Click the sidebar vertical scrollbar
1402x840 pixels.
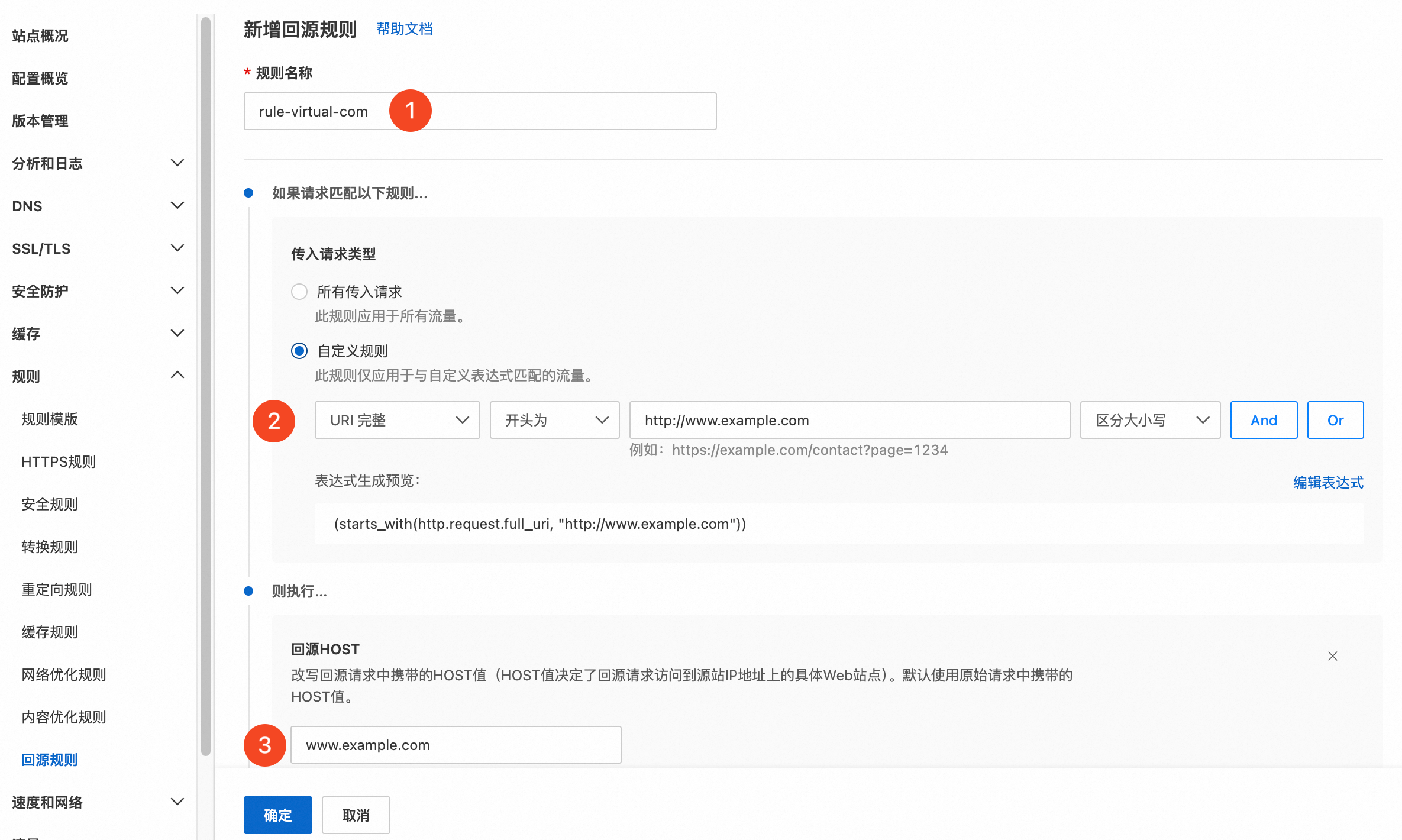[205, 385]
